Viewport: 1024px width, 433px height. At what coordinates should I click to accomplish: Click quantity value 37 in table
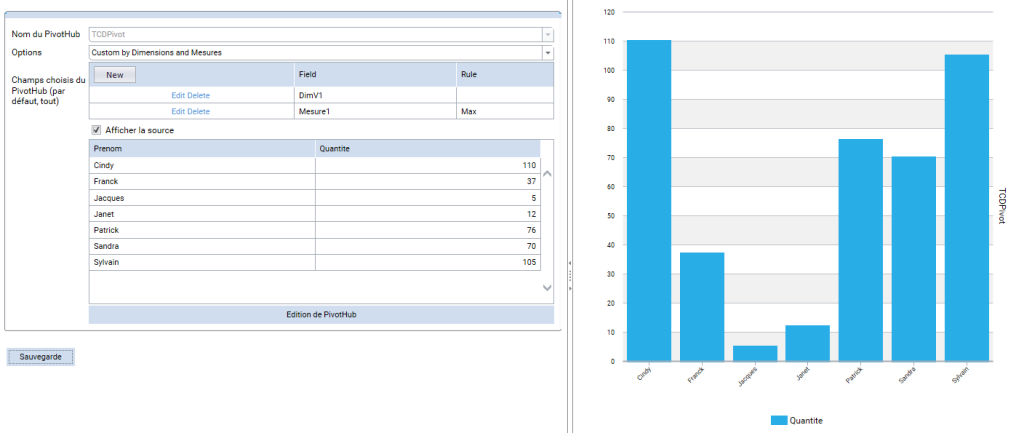531,182
